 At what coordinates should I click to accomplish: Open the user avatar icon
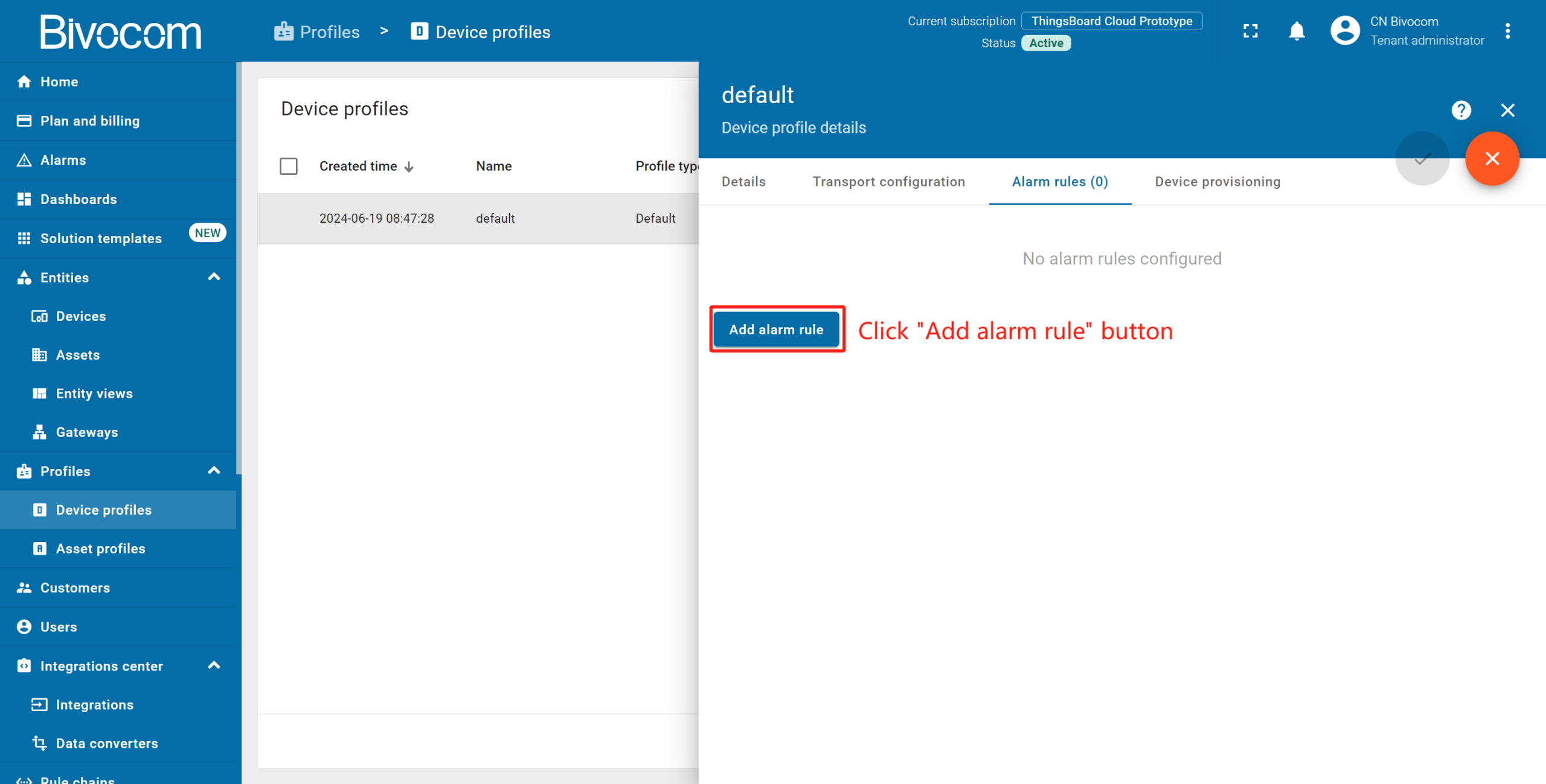click(x=1345, y=31)
